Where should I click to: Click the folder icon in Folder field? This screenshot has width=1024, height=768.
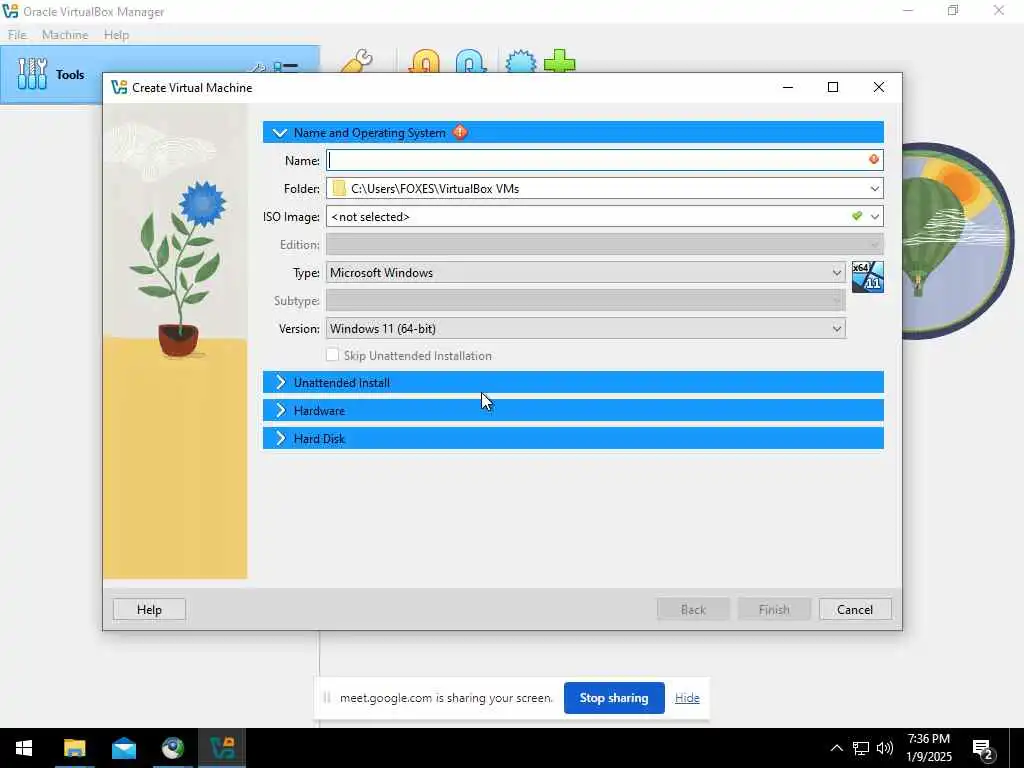[x=338, y=188]
